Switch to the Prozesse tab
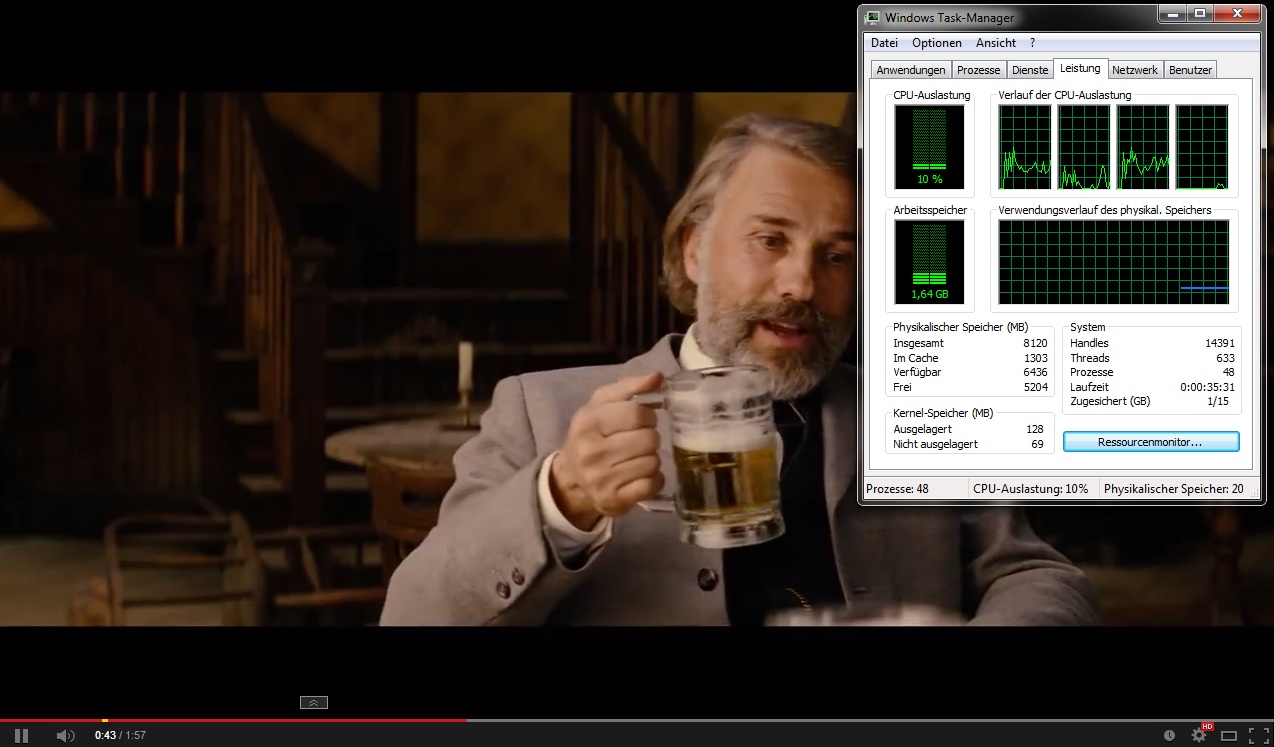 tap(978, 70)
